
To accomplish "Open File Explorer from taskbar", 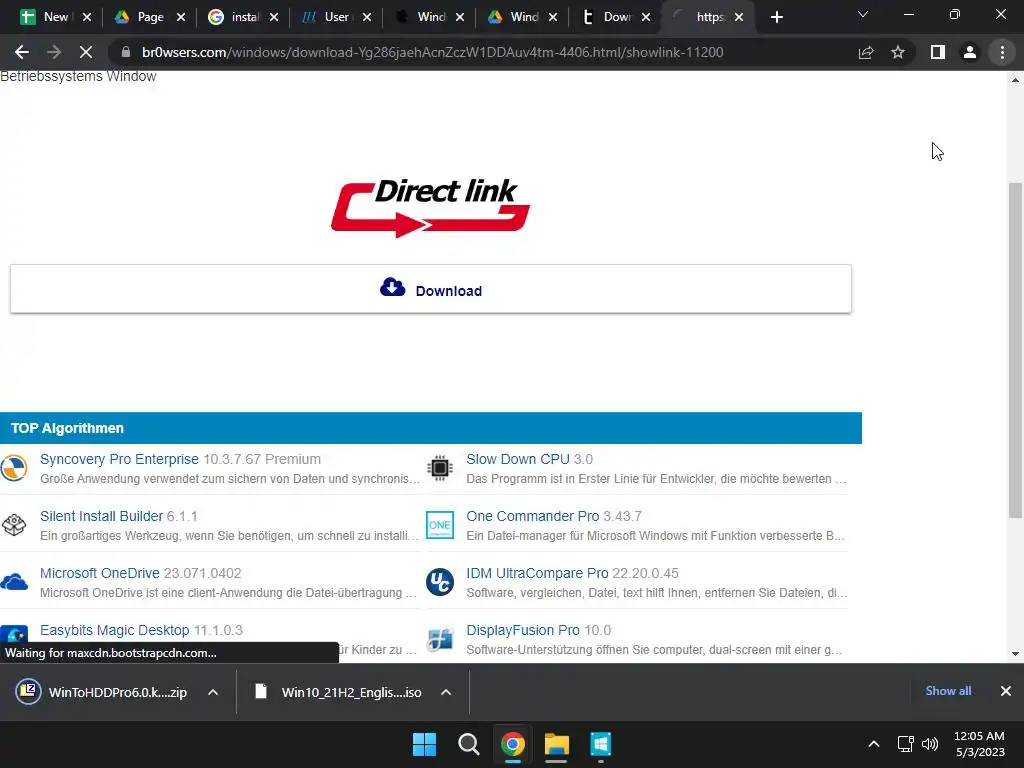I will pos(557,744).
